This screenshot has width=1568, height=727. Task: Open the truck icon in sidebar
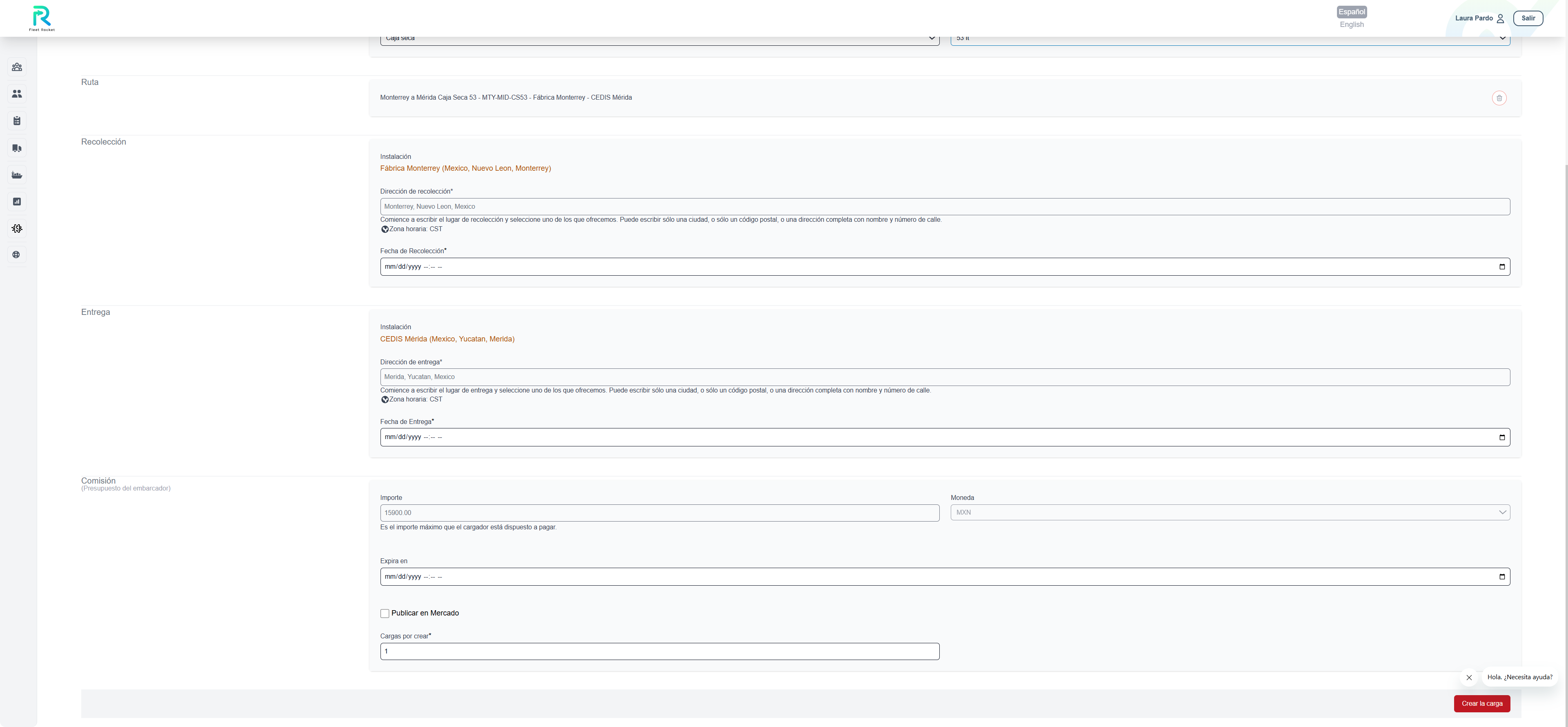coord(17,148)
